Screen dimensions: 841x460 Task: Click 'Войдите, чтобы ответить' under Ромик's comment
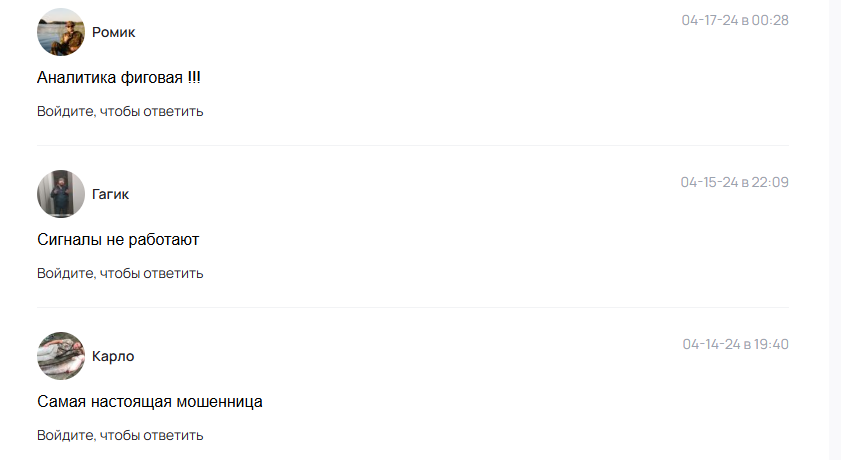[120, 112]
